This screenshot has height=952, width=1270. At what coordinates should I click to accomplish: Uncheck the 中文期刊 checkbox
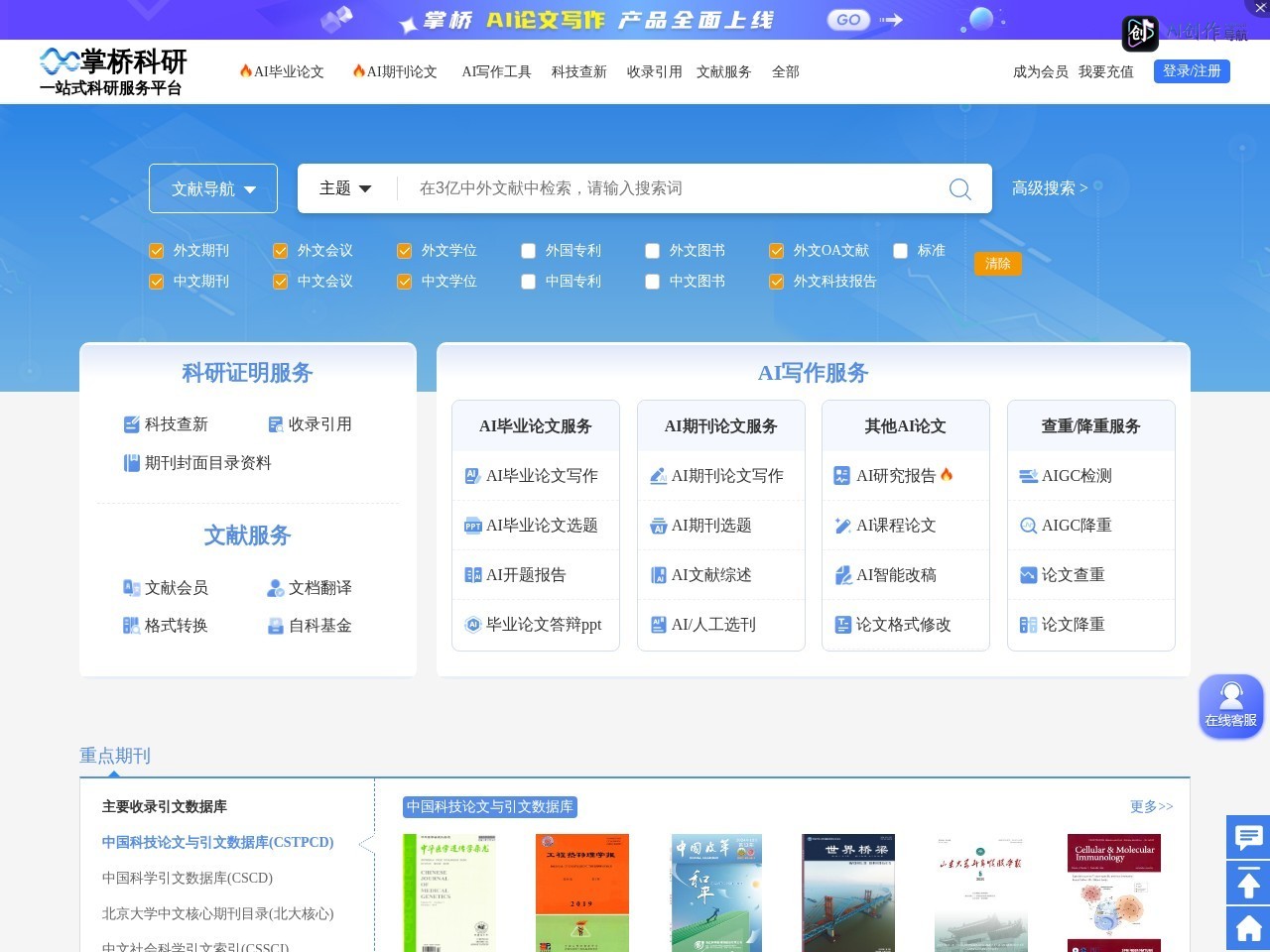[156, 282]
